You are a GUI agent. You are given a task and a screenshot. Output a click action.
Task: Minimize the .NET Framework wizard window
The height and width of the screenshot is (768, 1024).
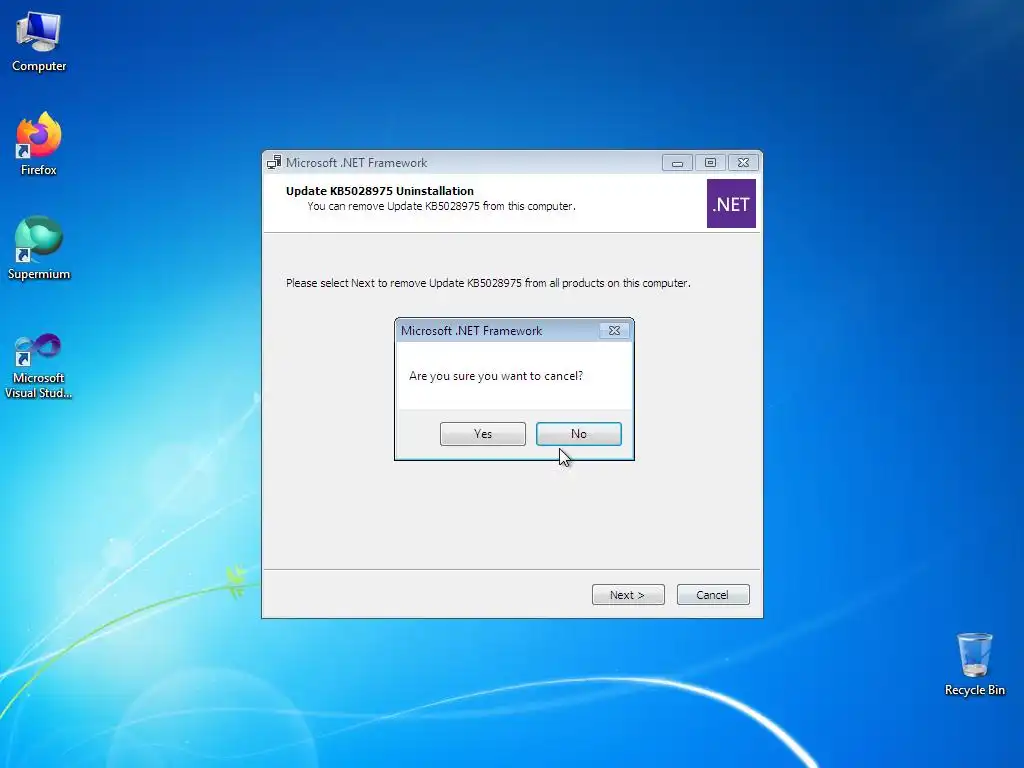pyautogui.click(x=677, y=163)
